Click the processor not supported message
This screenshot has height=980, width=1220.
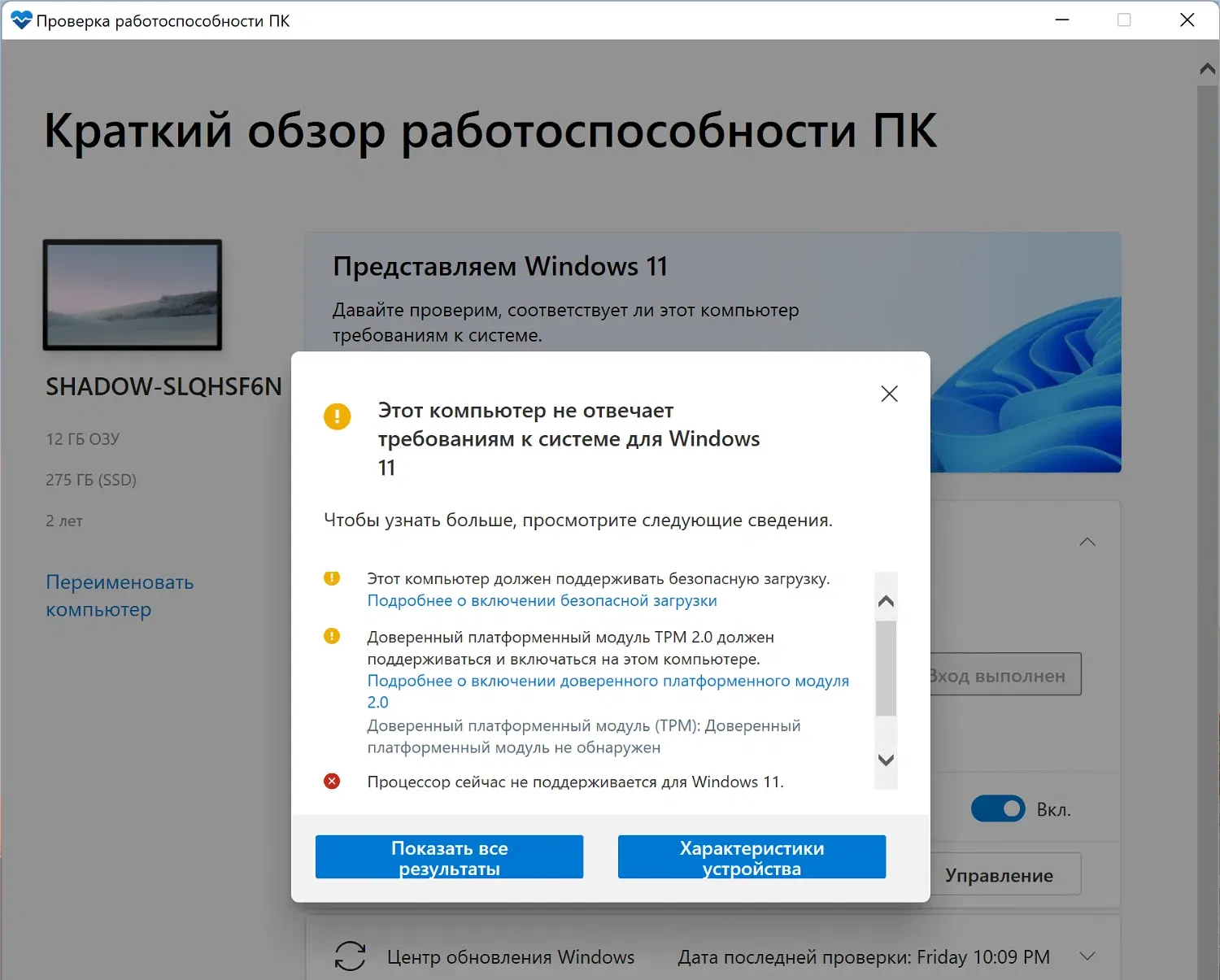576,782
